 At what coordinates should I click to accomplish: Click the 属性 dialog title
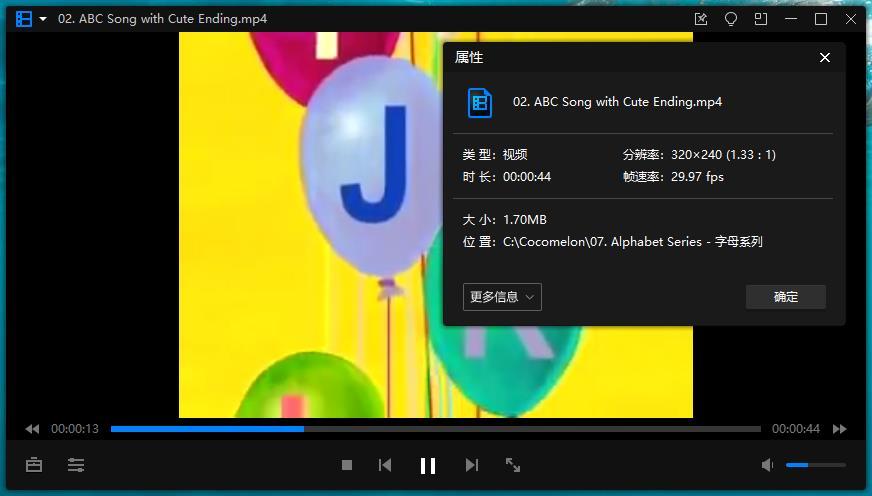point(469,57)
